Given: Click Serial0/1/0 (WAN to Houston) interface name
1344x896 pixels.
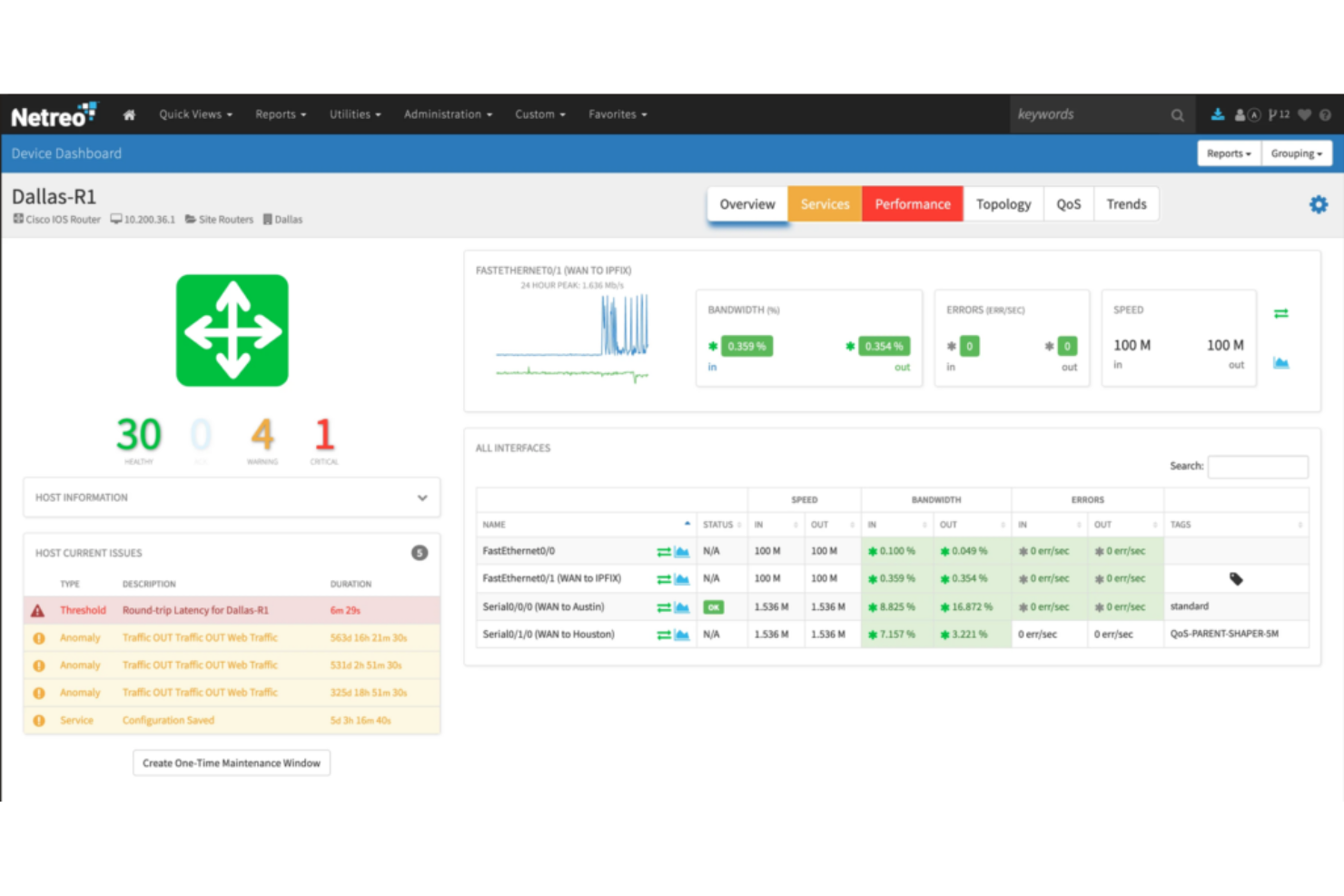Looking at the screenshot, I should 548,635.
